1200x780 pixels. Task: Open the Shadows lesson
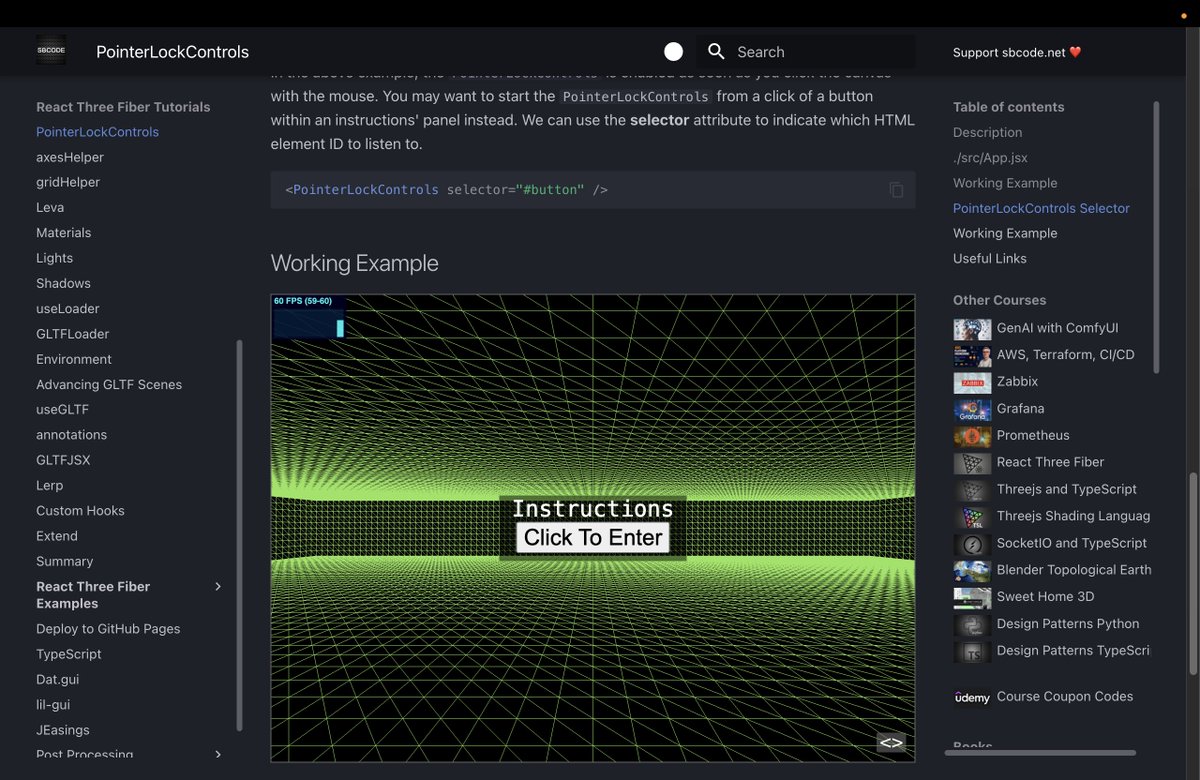pos(63,283)
